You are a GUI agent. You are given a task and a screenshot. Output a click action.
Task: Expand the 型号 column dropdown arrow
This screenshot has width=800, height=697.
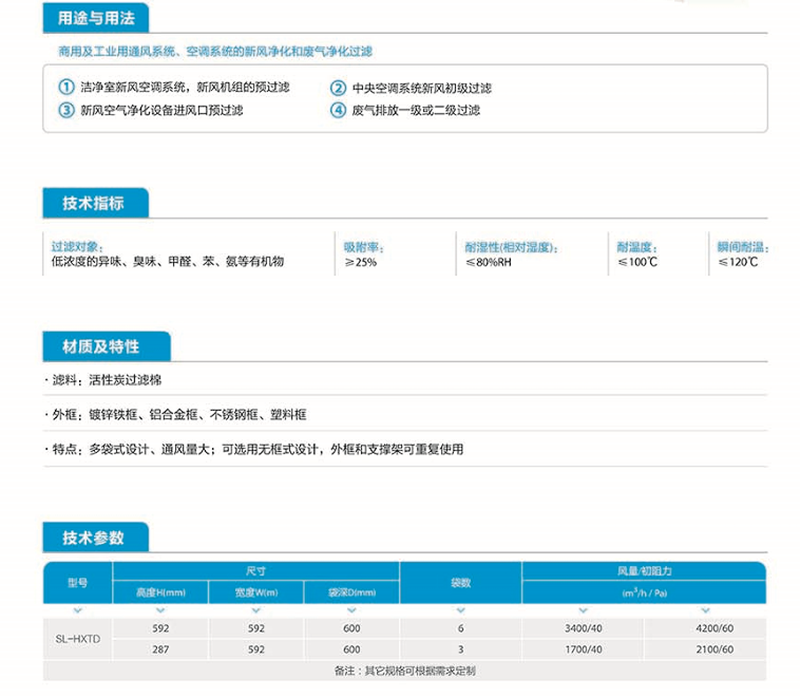point(77,609)
